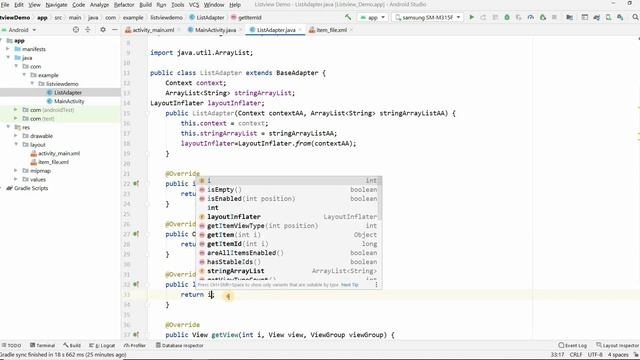Open the TODO tool window
640x360 pixels.
(11, 345)
